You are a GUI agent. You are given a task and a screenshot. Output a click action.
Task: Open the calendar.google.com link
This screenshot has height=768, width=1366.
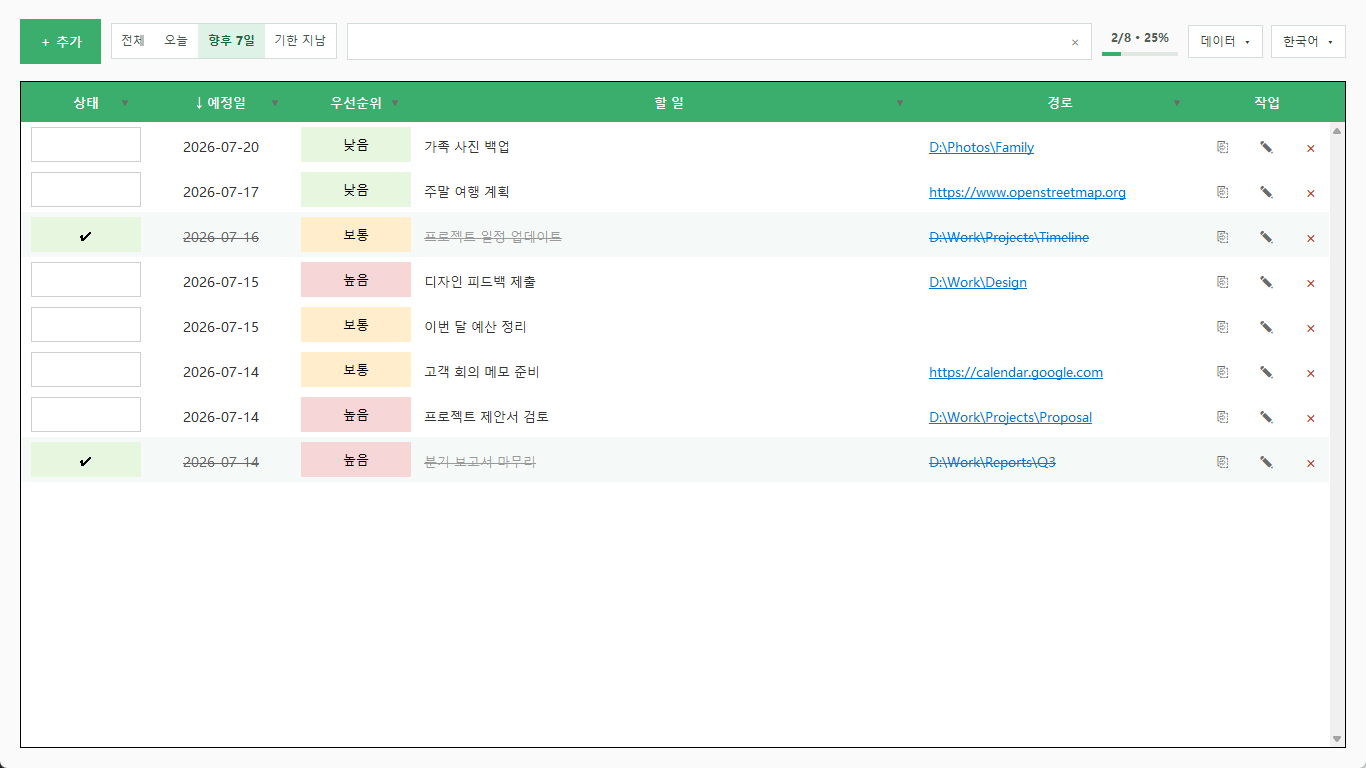click(1016, 372)
